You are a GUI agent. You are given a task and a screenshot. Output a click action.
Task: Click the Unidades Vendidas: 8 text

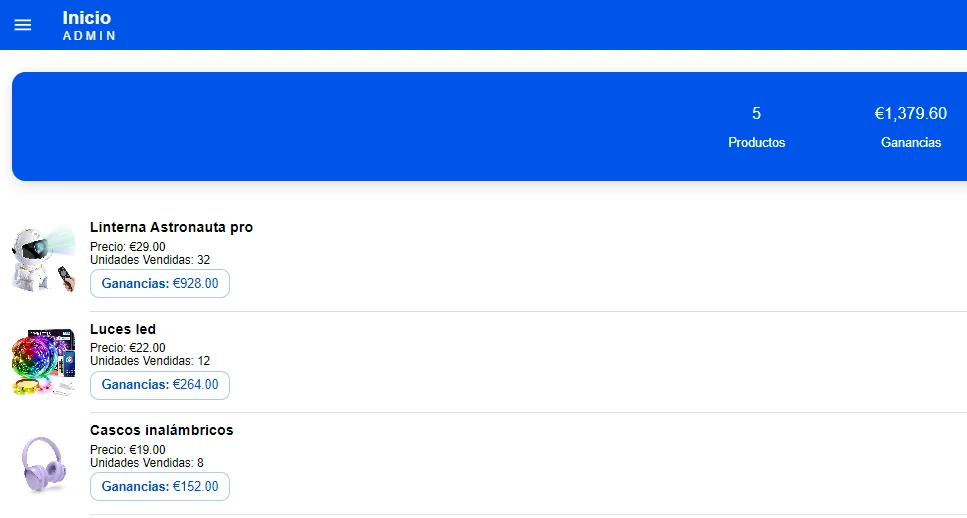pyautogui.click(x=147, y=463)
